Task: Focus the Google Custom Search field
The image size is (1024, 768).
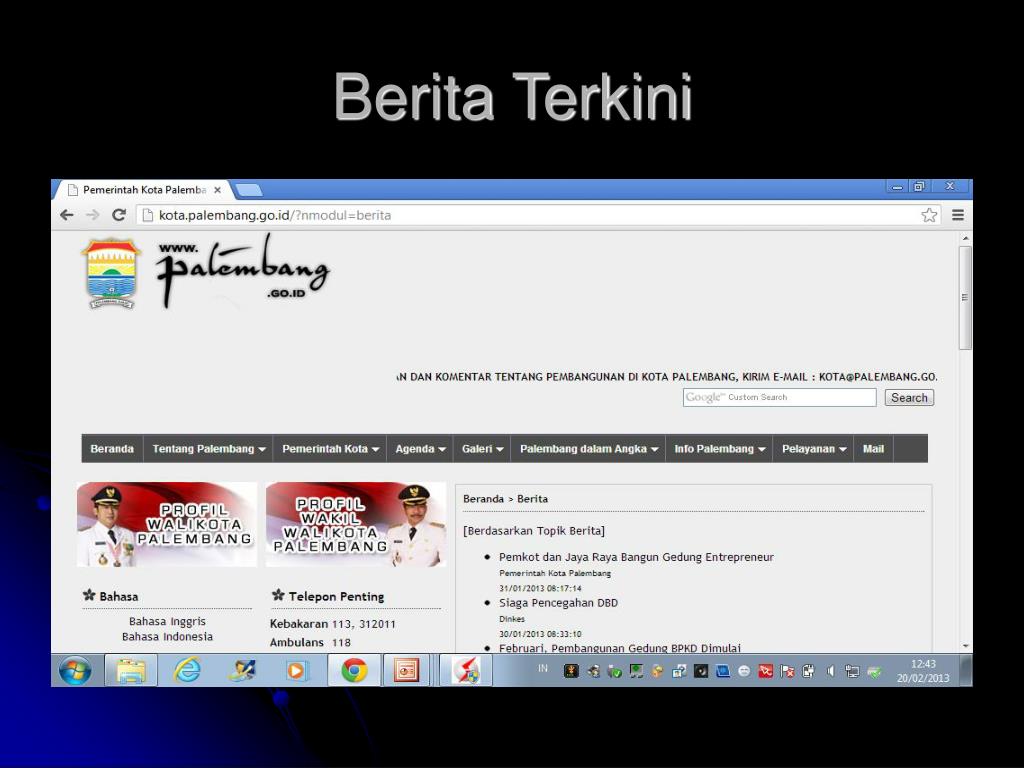Action: [x=780, y=397]
